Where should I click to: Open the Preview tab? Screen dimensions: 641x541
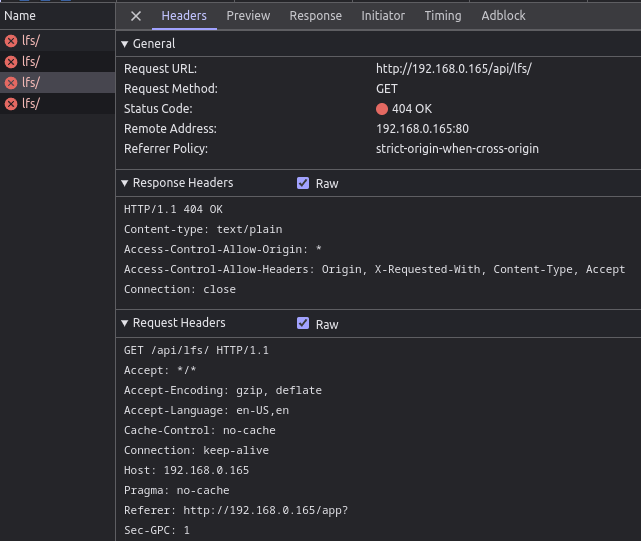tap(248, 16)
